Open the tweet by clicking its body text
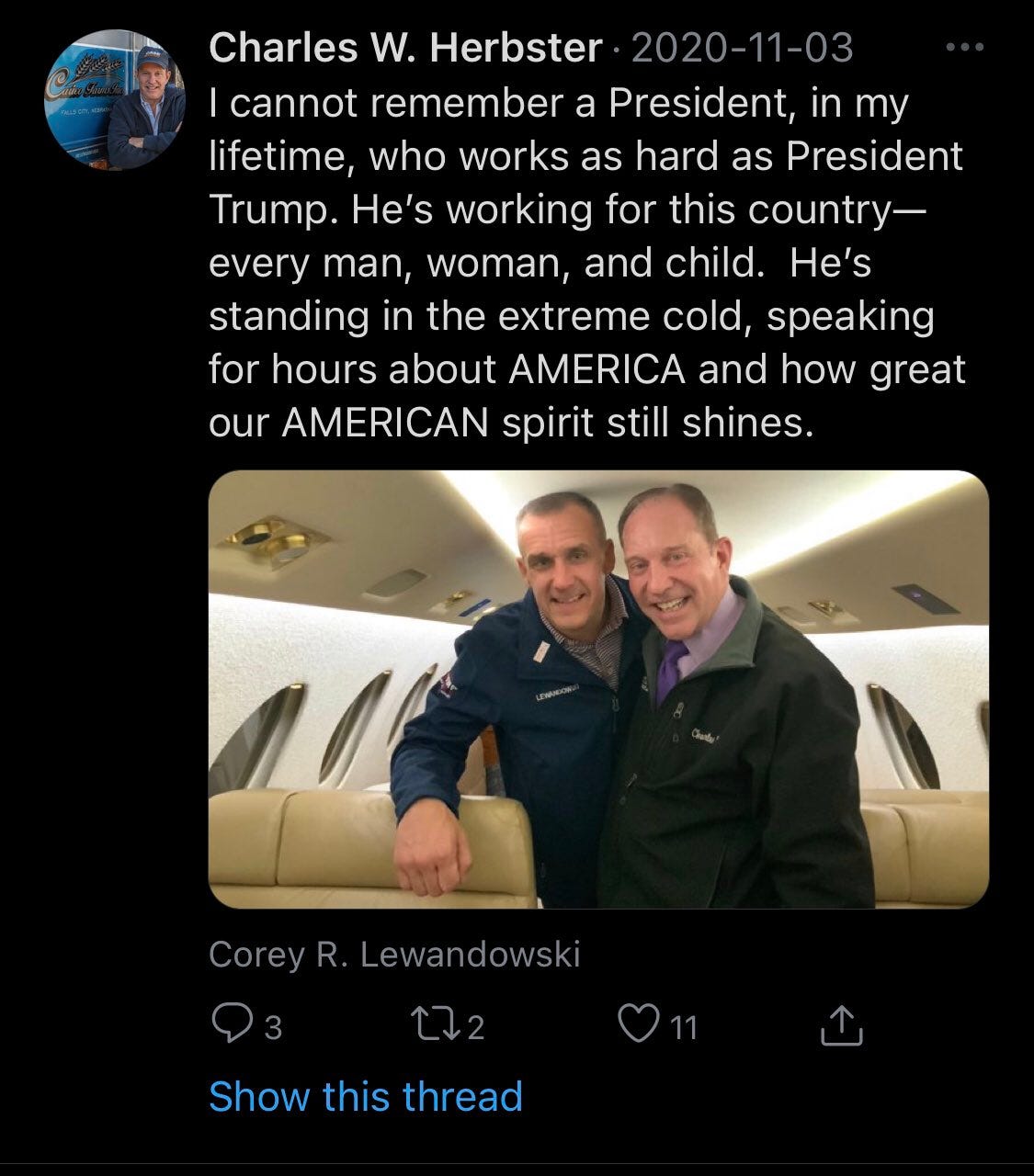This screenshot has height=1176, width=1034. point(586,263)
